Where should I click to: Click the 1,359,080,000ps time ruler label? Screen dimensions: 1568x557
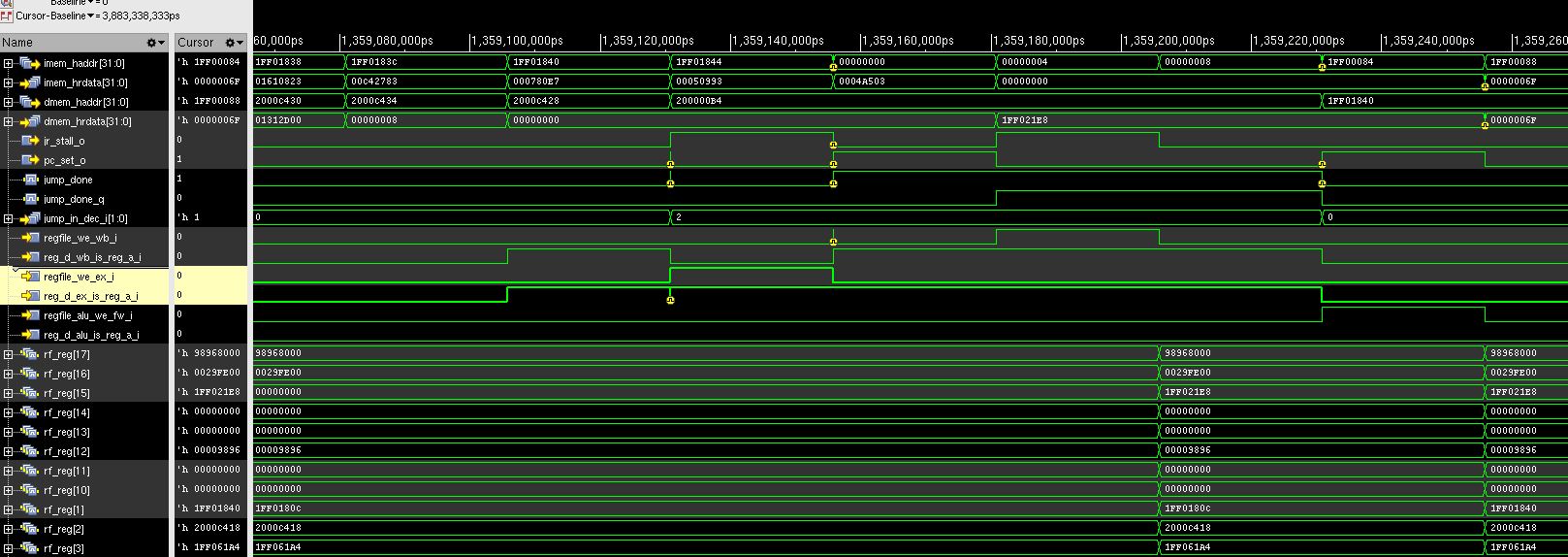point(387,41)
